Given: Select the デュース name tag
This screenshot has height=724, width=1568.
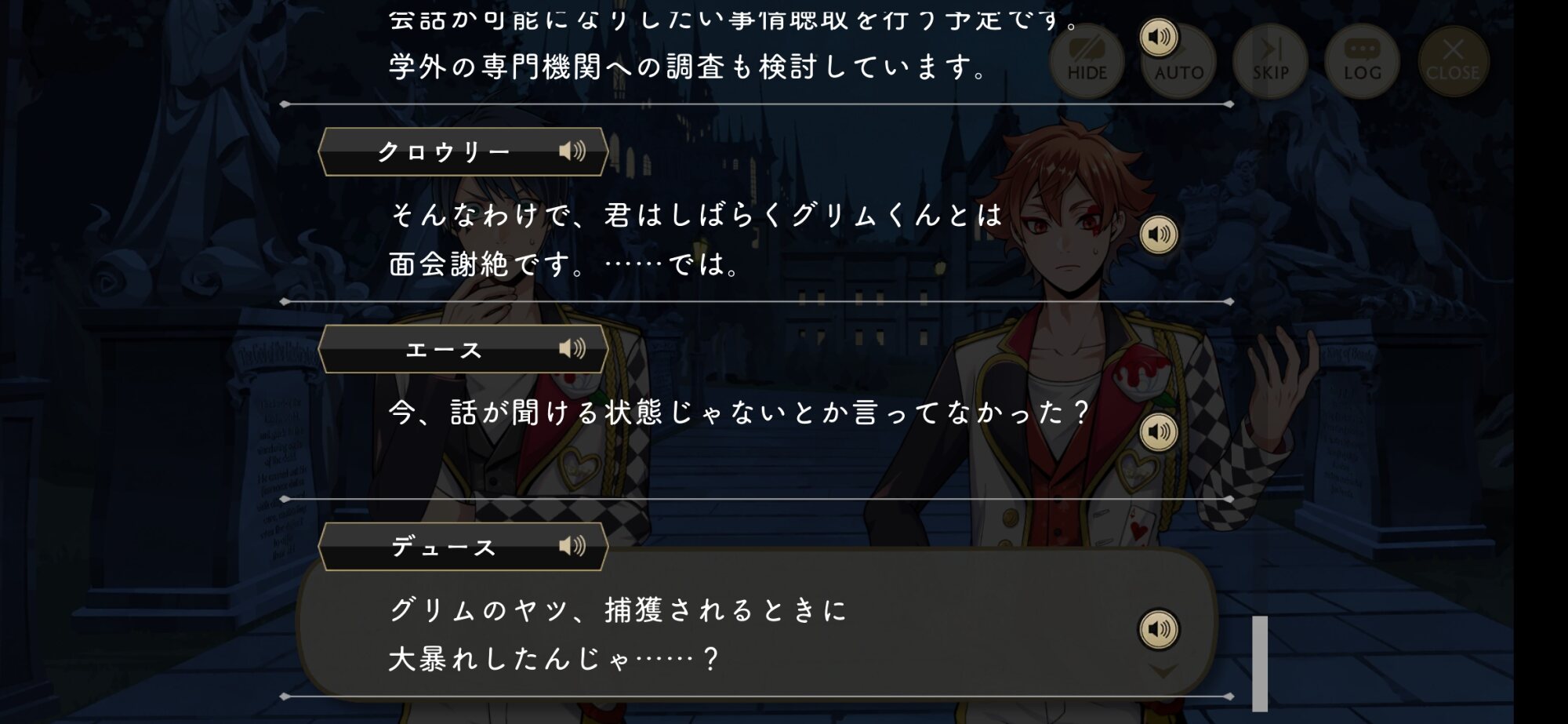Looking at the screenshot, I should coord(463,546).
